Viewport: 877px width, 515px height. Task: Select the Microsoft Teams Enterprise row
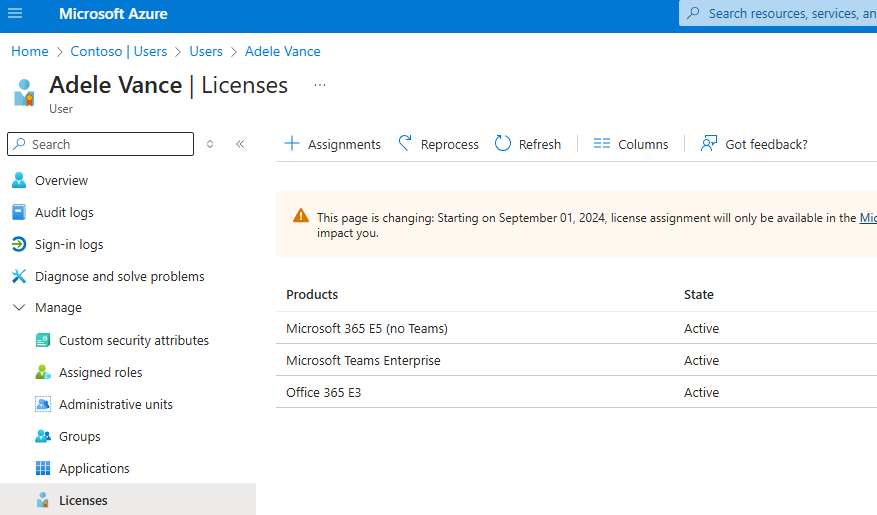click(576, 360)
